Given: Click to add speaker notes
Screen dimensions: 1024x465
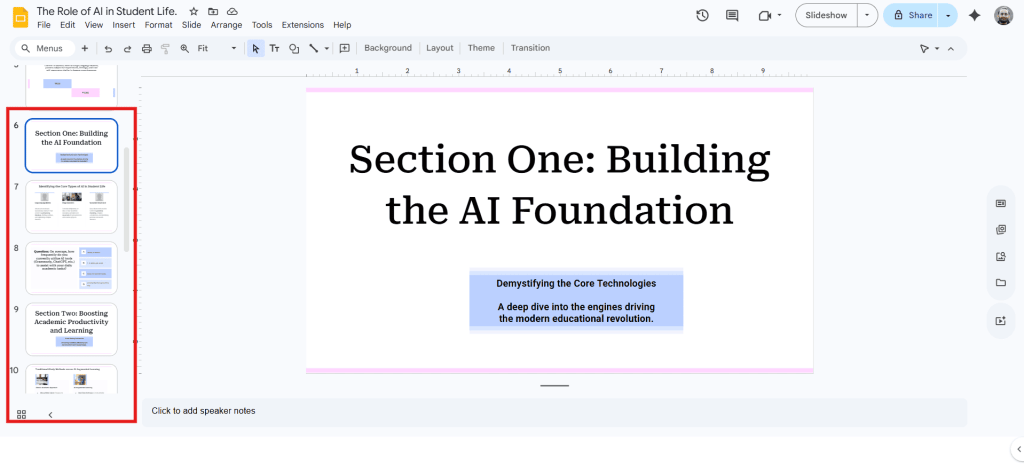Looking at the screenshot, I should [x=203, y=411].
